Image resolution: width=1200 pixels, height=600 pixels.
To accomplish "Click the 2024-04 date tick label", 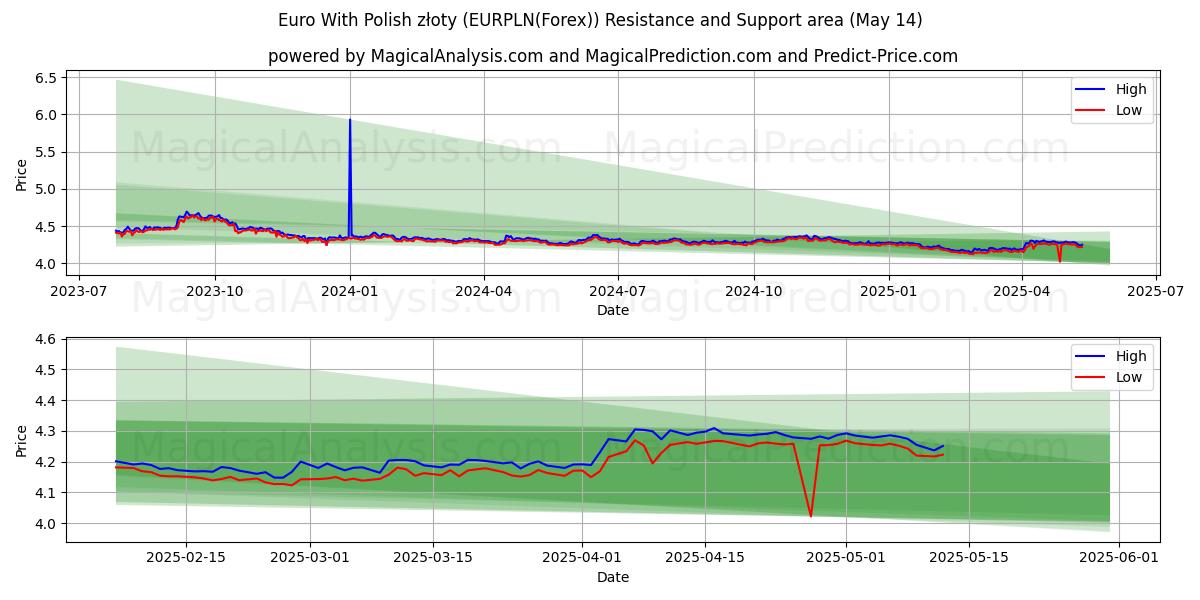I will pyautogui.click(x=484, y=290).
